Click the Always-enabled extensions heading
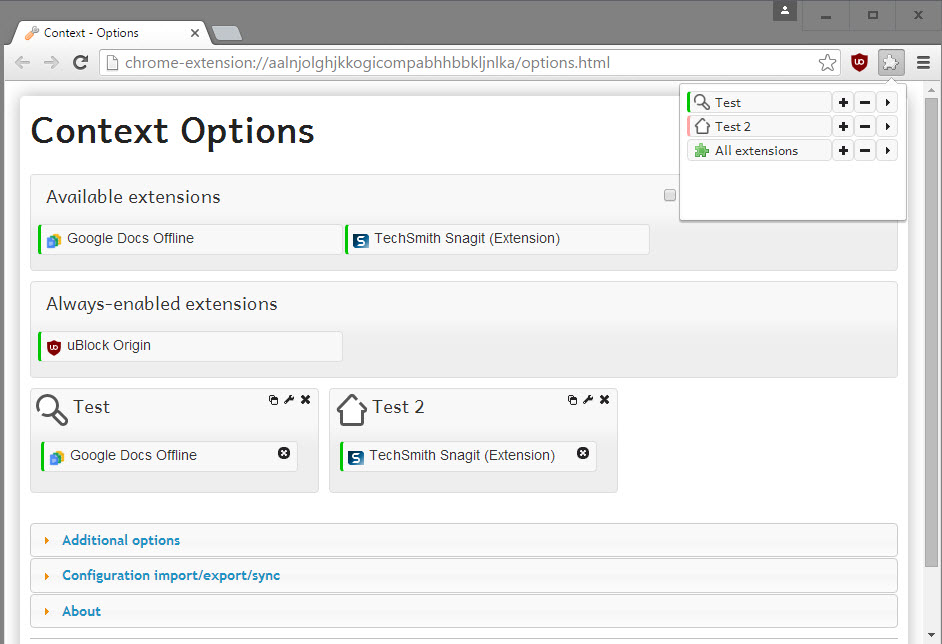Viewport: 942px width, 644px height. click(x=162, y=304)
